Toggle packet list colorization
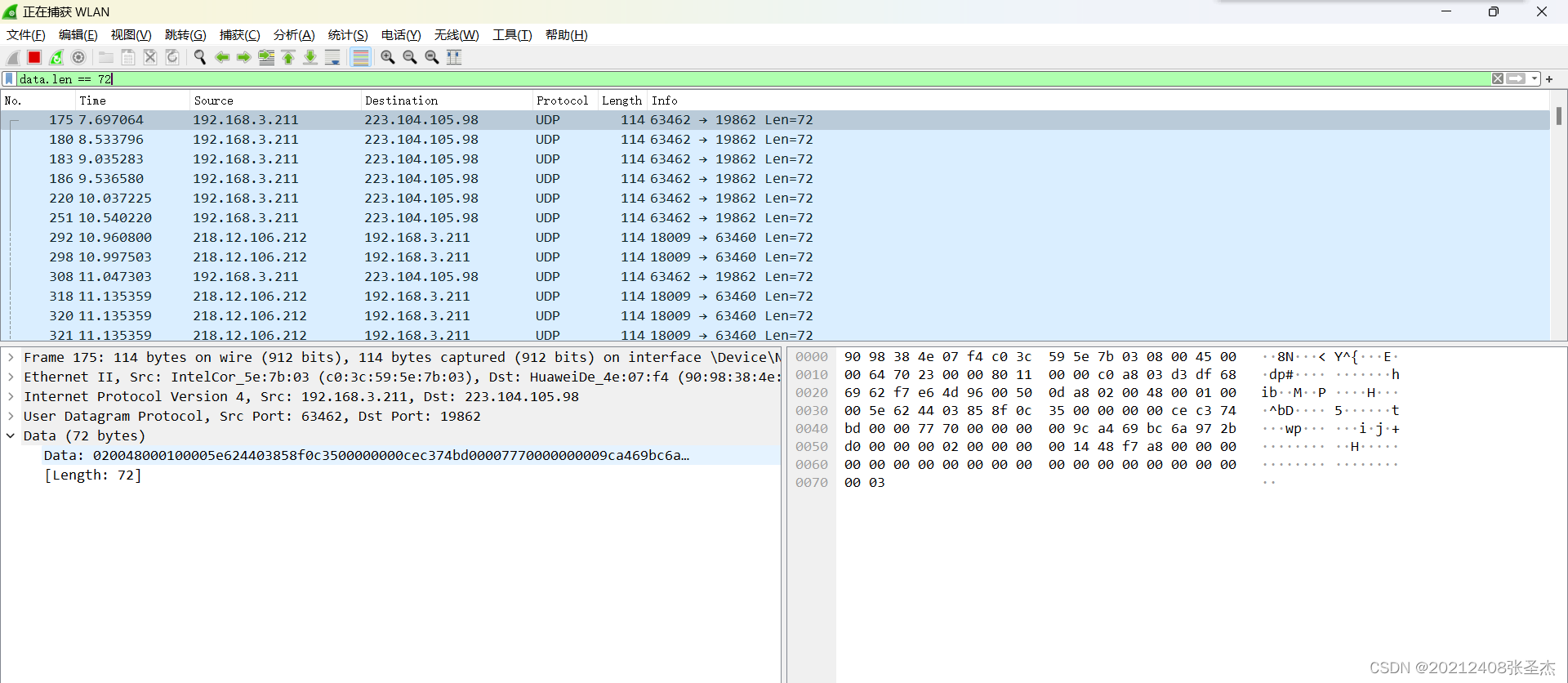This screenshot has width=1568, height=683. [360, 57]
